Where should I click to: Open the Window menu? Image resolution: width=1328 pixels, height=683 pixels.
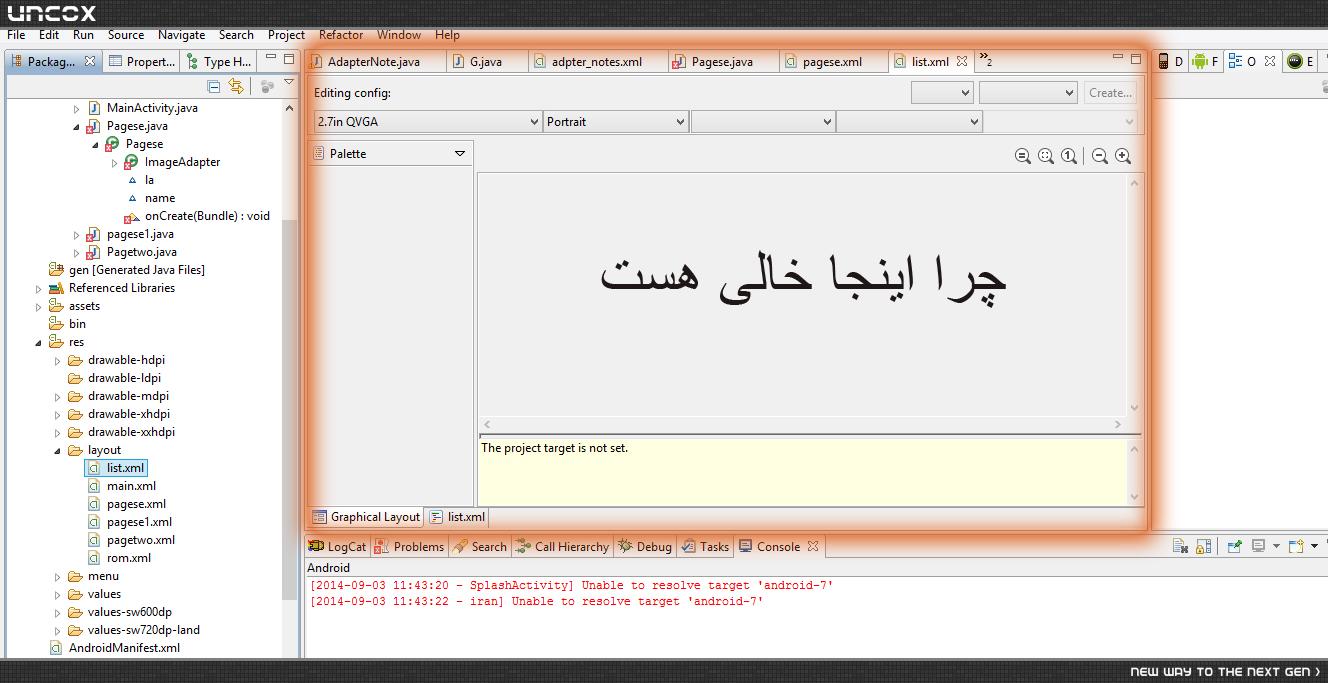399,34
